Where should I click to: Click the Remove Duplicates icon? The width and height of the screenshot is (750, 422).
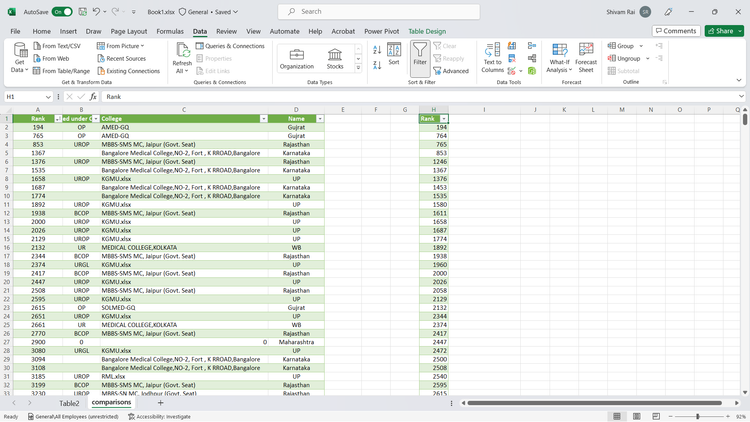coord(512,58)
